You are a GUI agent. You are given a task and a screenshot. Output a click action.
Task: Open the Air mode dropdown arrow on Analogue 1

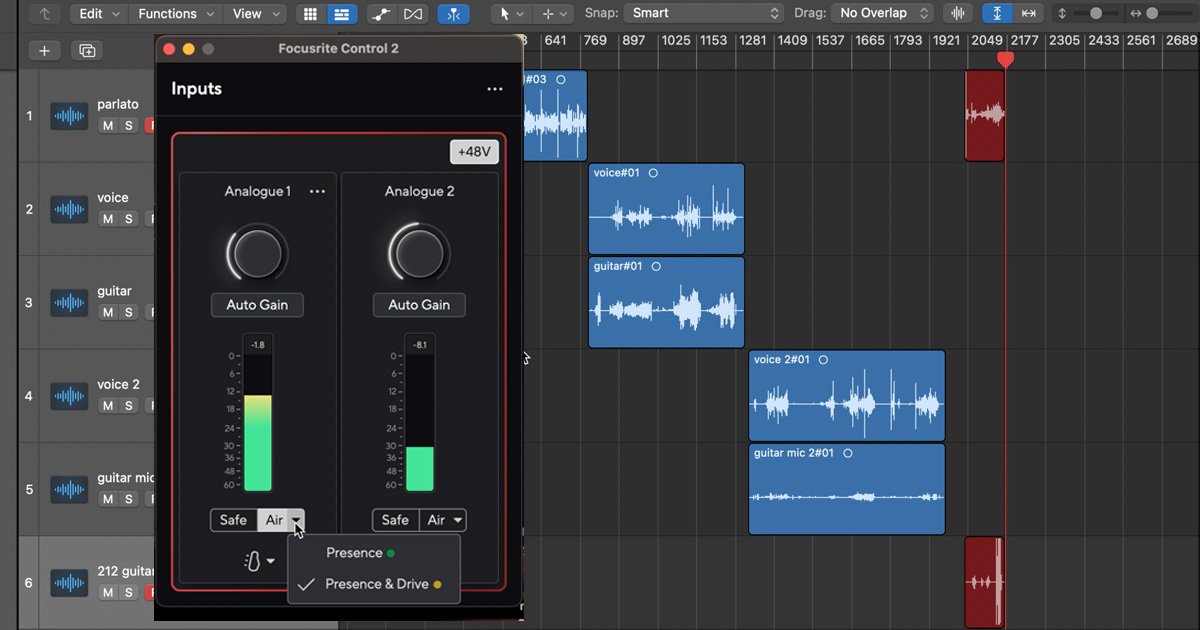coord(297,520)
